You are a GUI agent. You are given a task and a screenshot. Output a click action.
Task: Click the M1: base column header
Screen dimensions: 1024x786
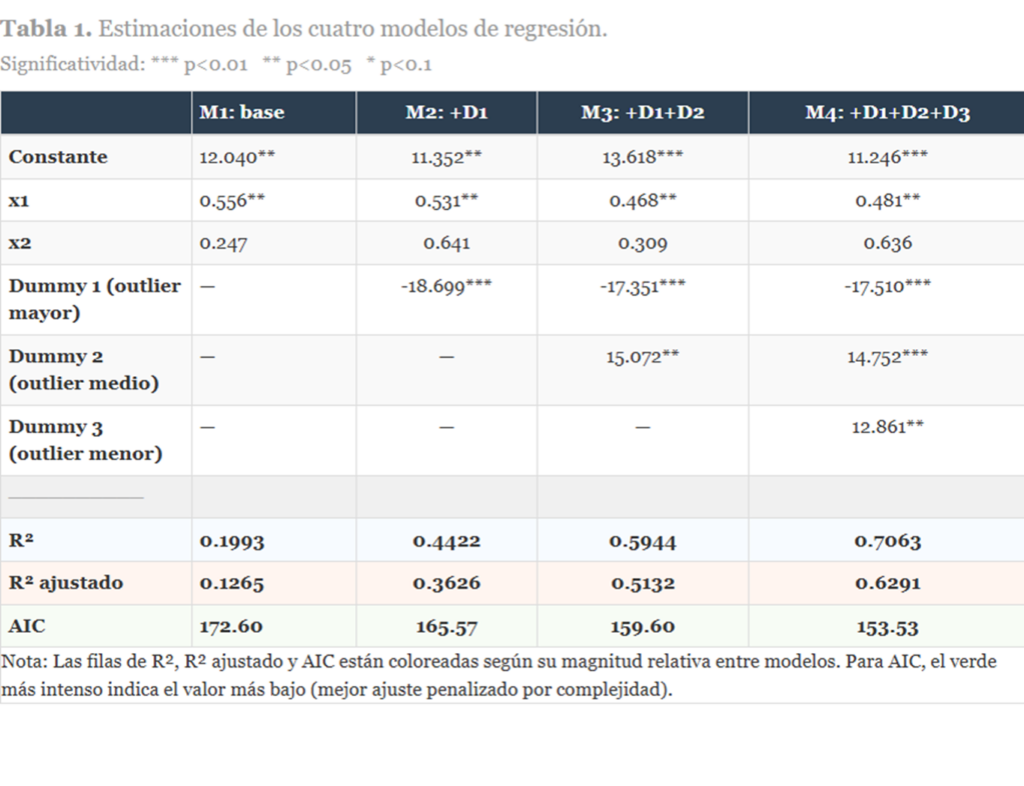pyautogui.click(x=241, y=113)
